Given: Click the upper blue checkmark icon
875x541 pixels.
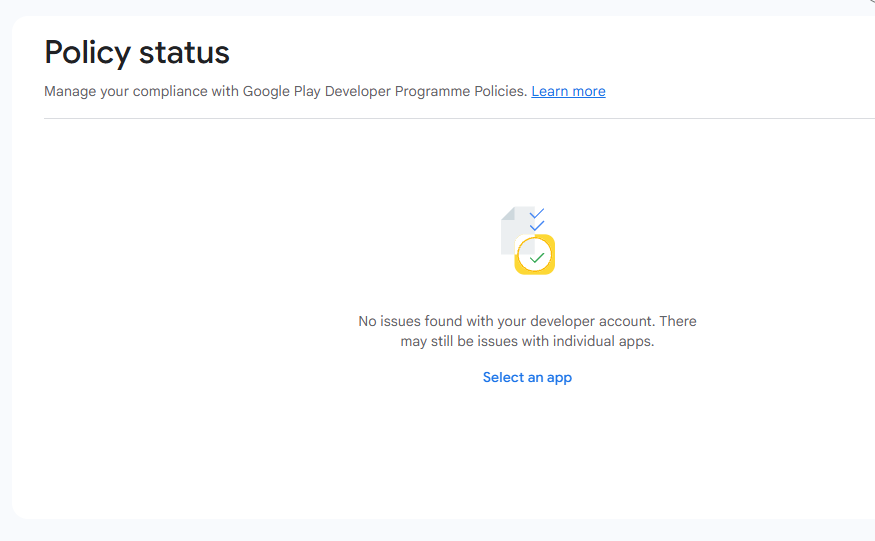Looking at the screenshot, I should [537, 213].
